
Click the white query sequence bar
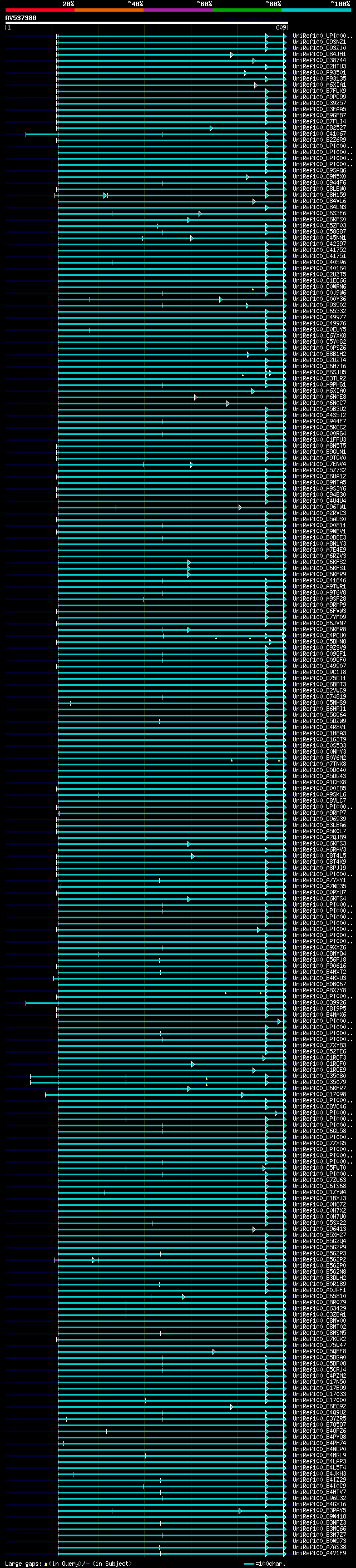[147, 23]
